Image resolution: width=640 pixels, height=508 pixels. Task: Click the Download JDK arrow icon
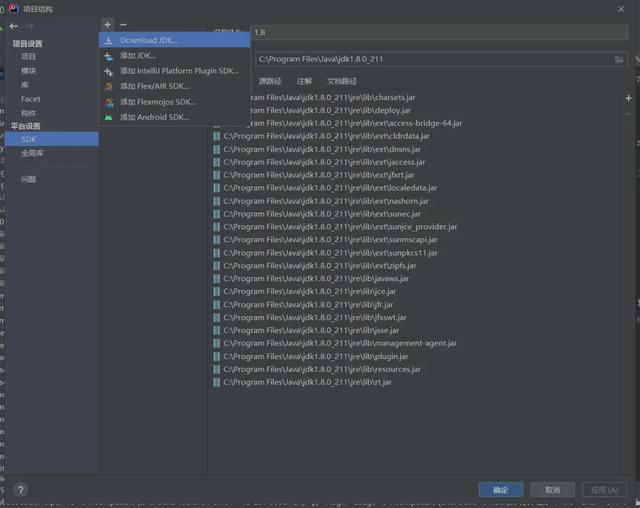[109, 40]
